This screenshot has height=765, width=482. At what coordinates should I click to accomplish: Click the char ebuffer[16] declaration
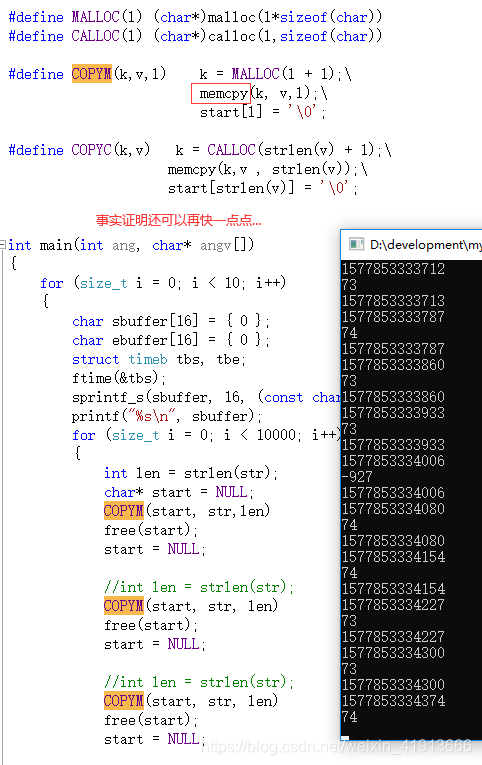coord(171,340)
